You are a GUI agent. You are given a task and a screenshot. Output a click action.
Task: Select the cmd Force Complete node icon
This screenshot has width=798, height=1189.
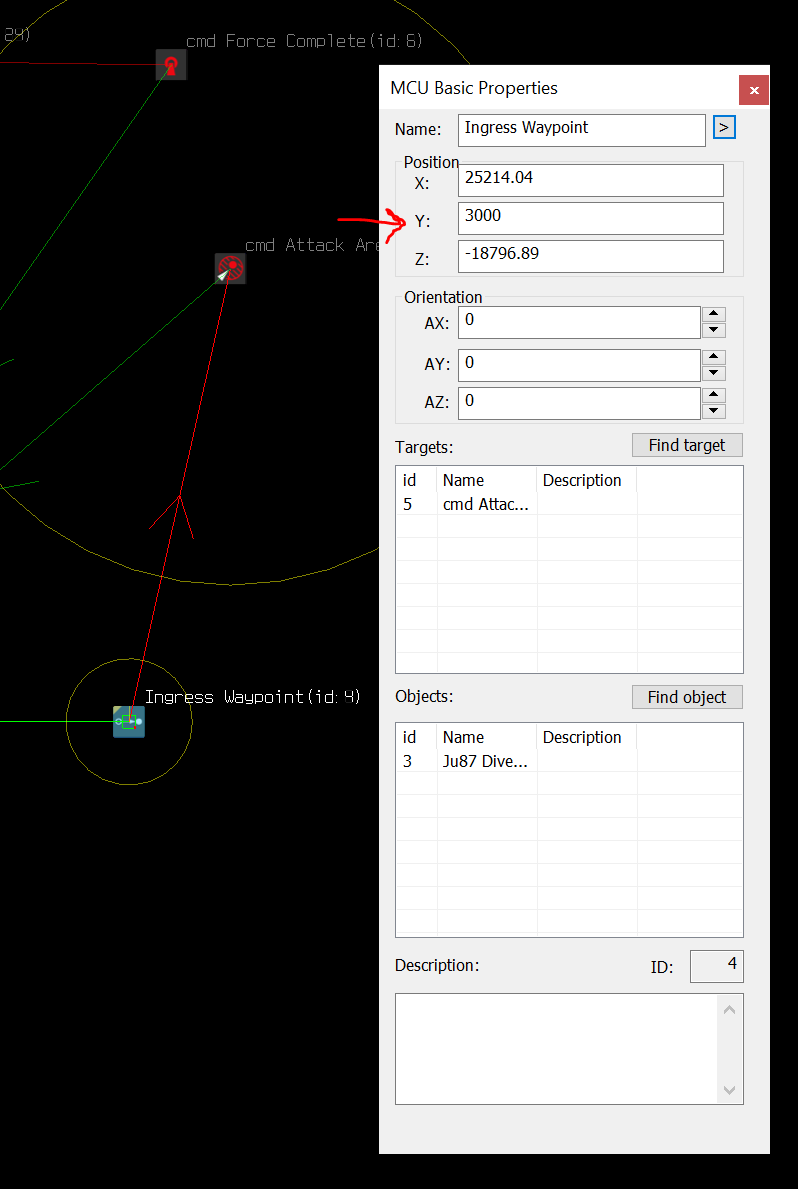pos(171,64)
